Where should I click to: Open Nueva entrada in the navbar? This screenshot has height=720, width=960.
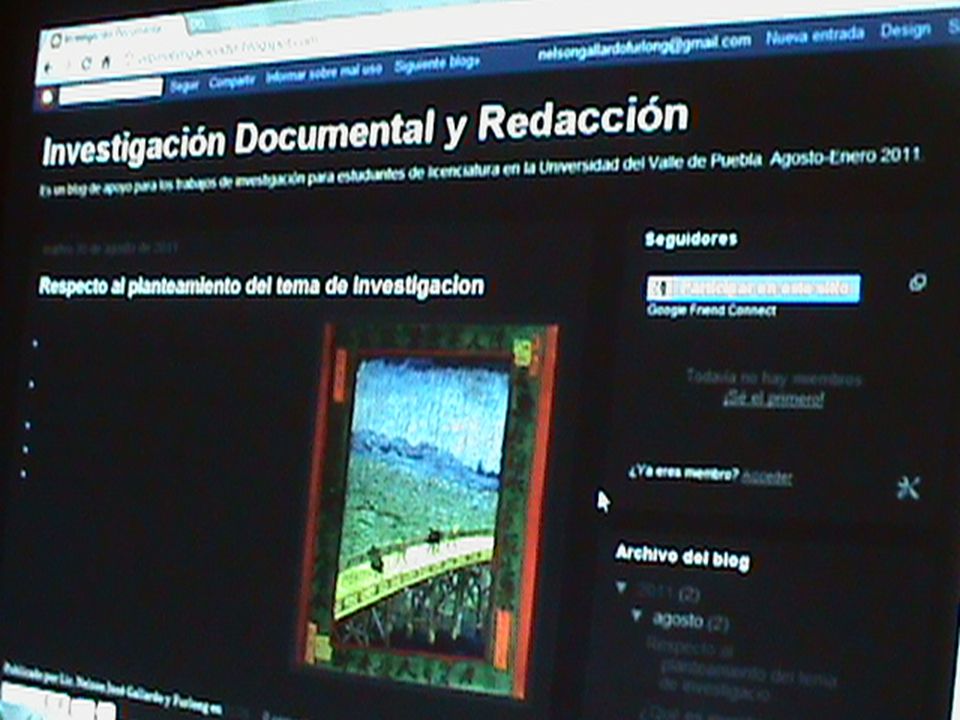coord(815,36)
